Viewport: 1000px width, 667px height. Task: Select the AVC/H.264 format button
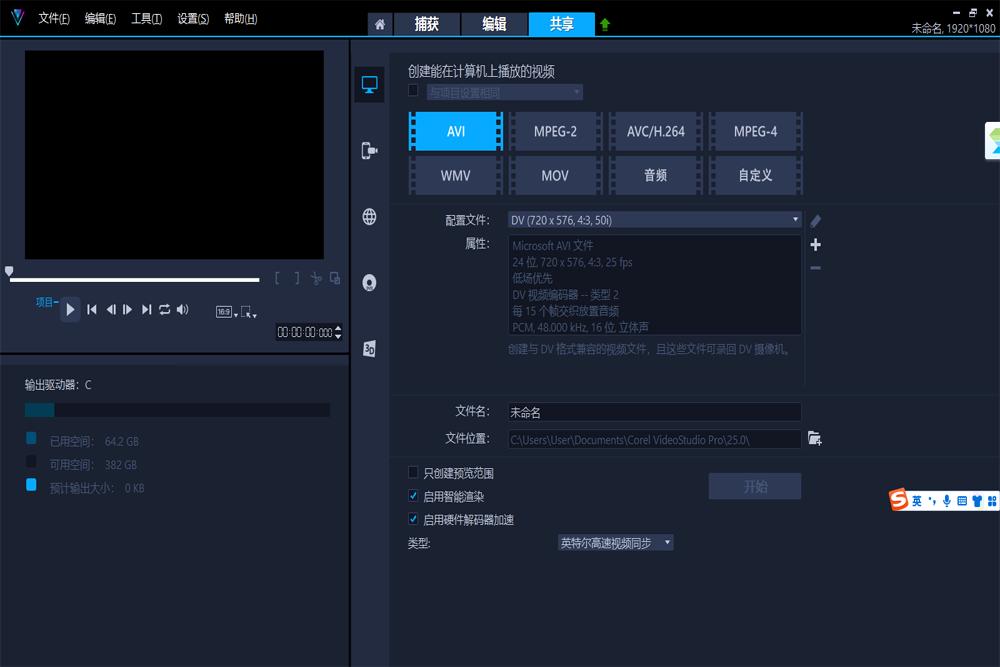(x=655, y=130)
